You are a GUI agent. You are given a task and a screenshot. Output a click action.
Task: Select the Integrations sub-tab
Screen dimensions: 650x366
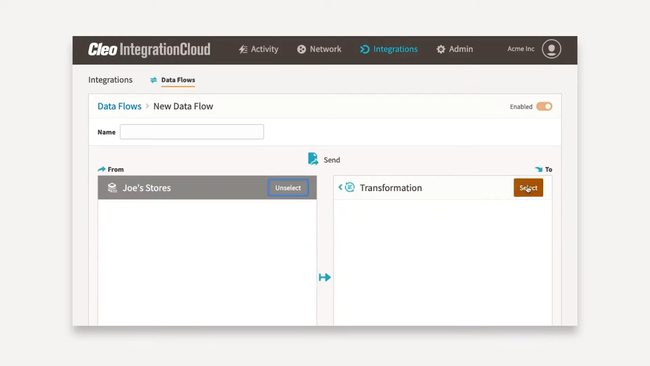110,80
